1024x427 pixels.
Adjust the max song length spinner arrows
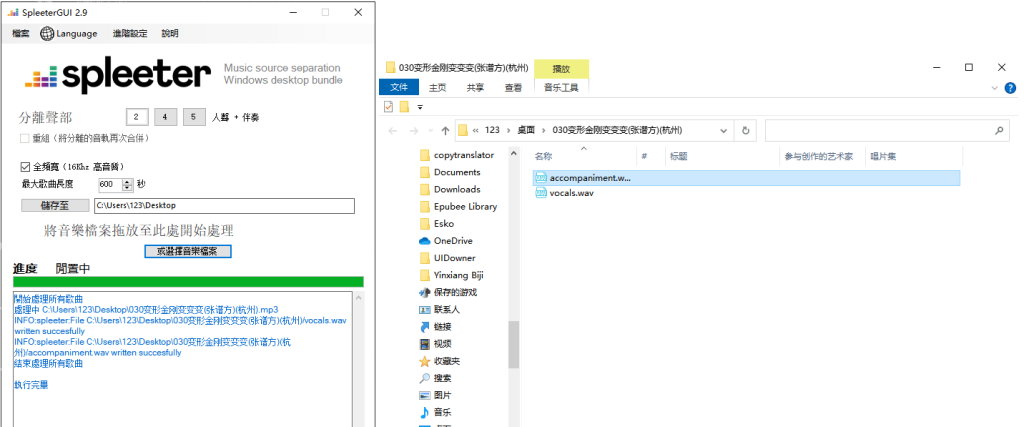click(x=127, y=185)
